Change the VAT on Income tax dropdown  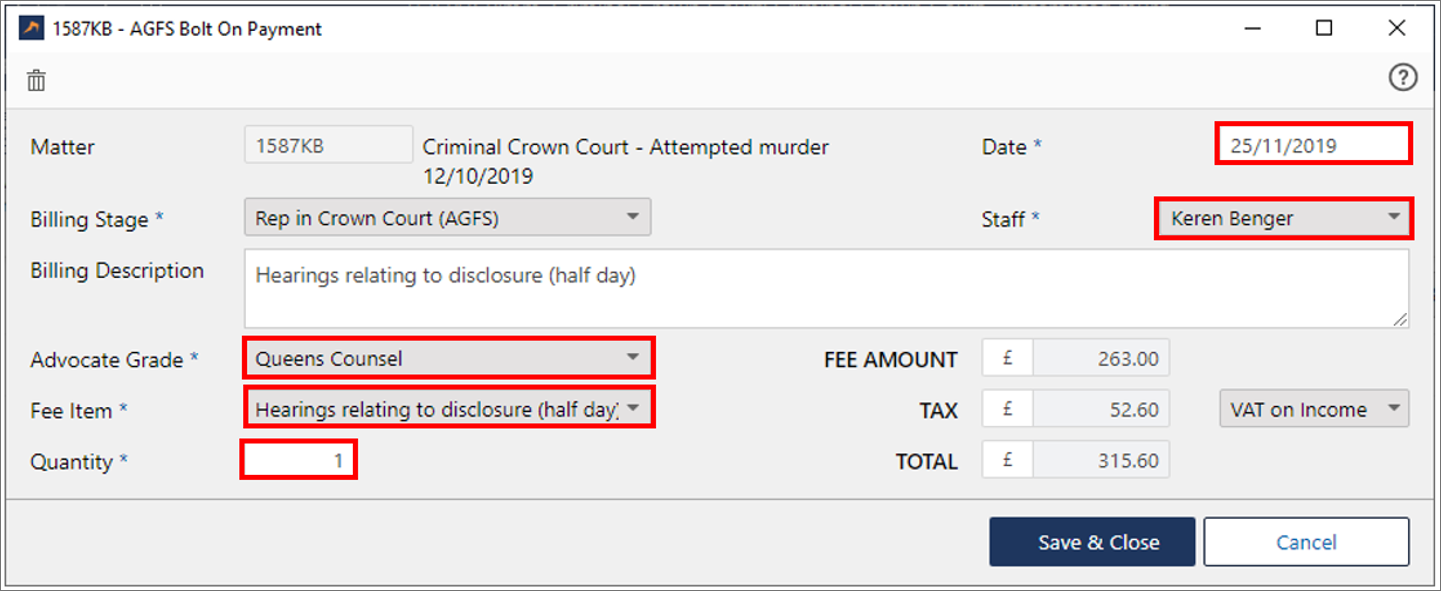(x=1313, y=409)
